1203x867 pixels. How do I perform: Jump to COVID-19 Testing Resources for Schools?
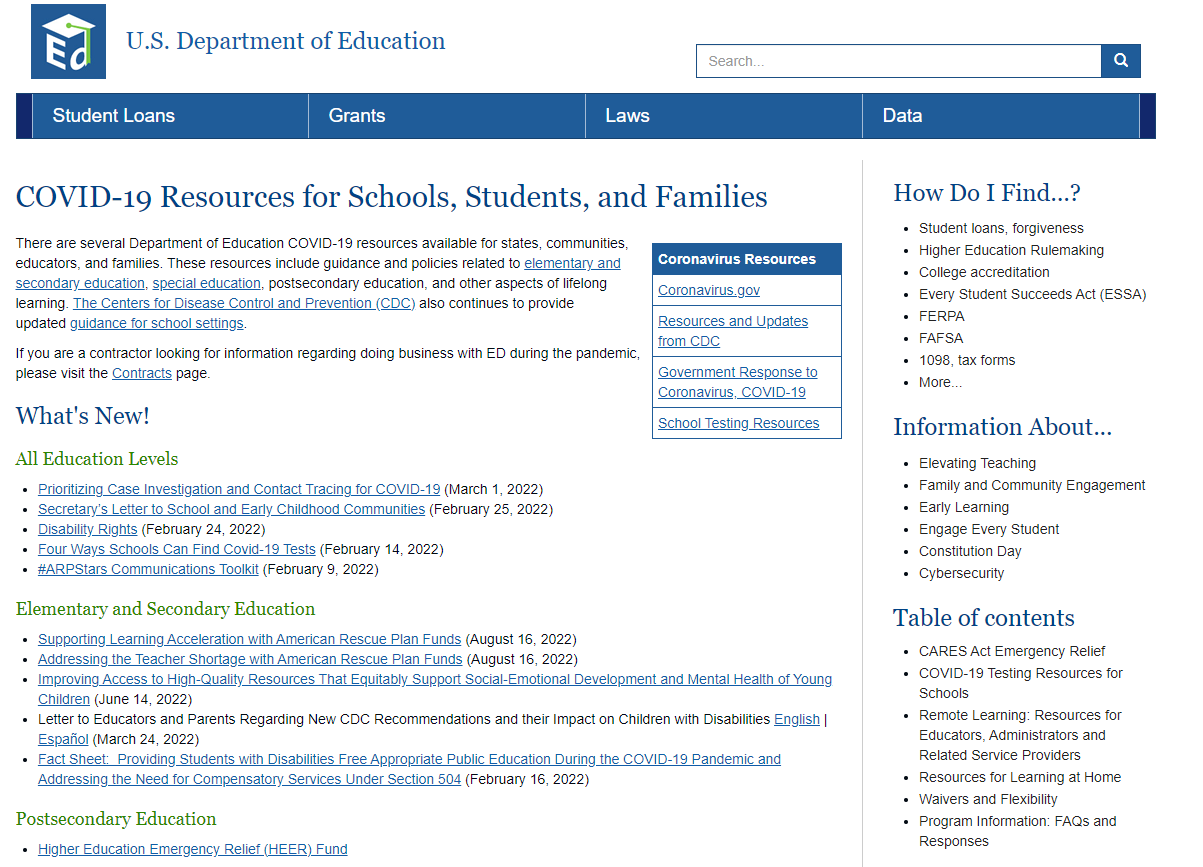point(1021,683)
